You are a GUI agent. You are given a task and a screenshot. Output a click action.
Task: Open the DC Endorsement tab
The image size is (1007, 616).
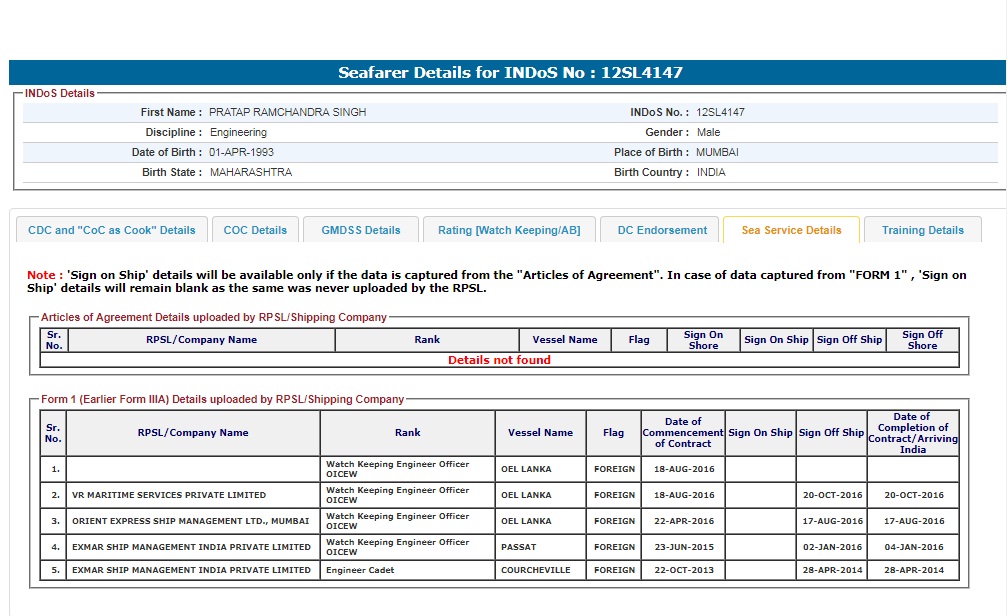pos(662,230)
